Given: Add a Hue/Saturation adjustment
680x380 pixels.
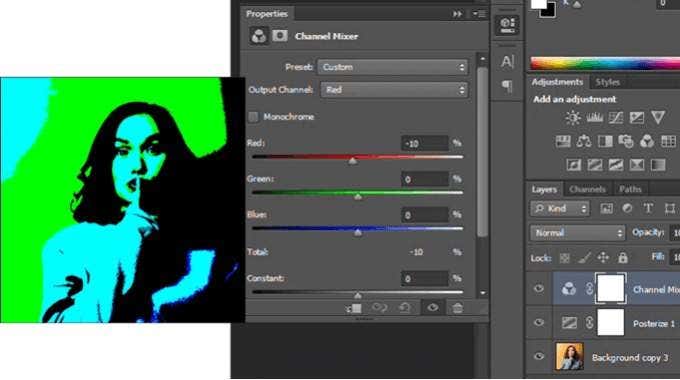Looking at the screenshot, I should coord(563,141).
